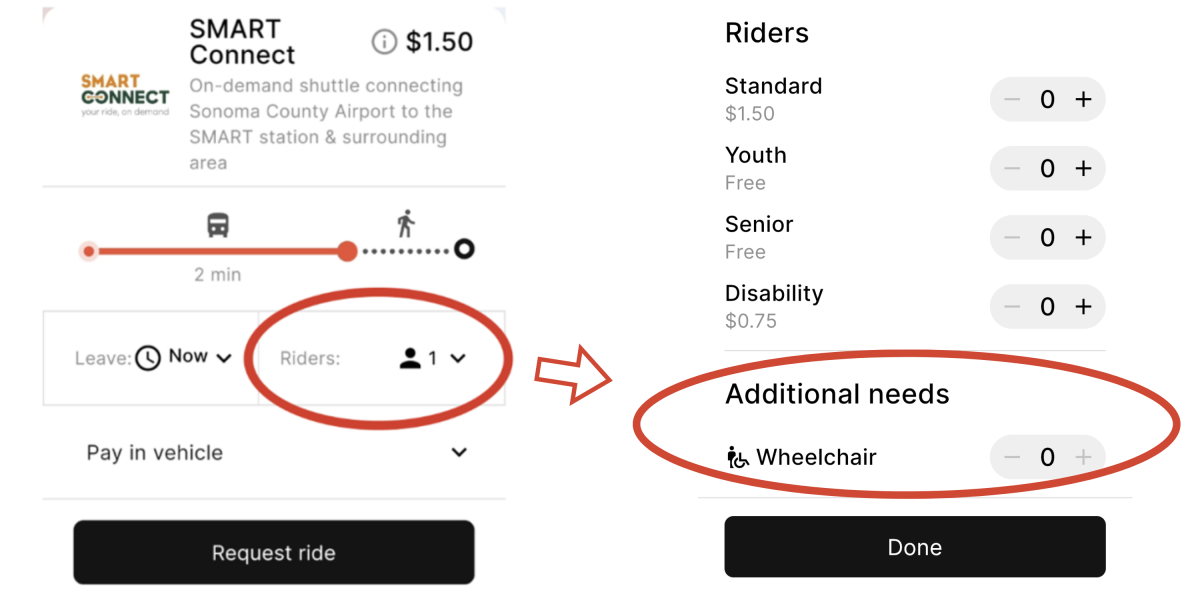Click the wheelchair accessibility icon
1200x600 pixels.
[737, 458]
